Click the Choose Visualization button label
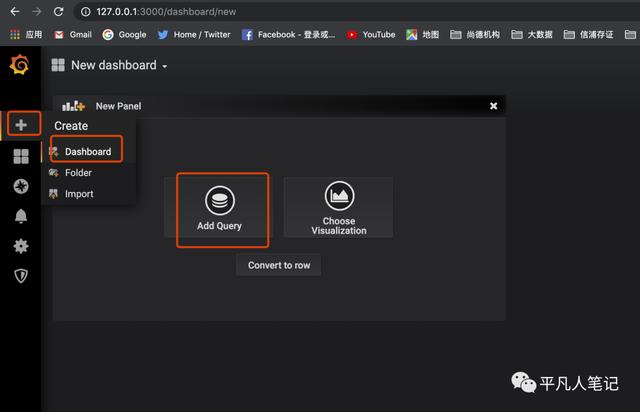 (339, 226)
